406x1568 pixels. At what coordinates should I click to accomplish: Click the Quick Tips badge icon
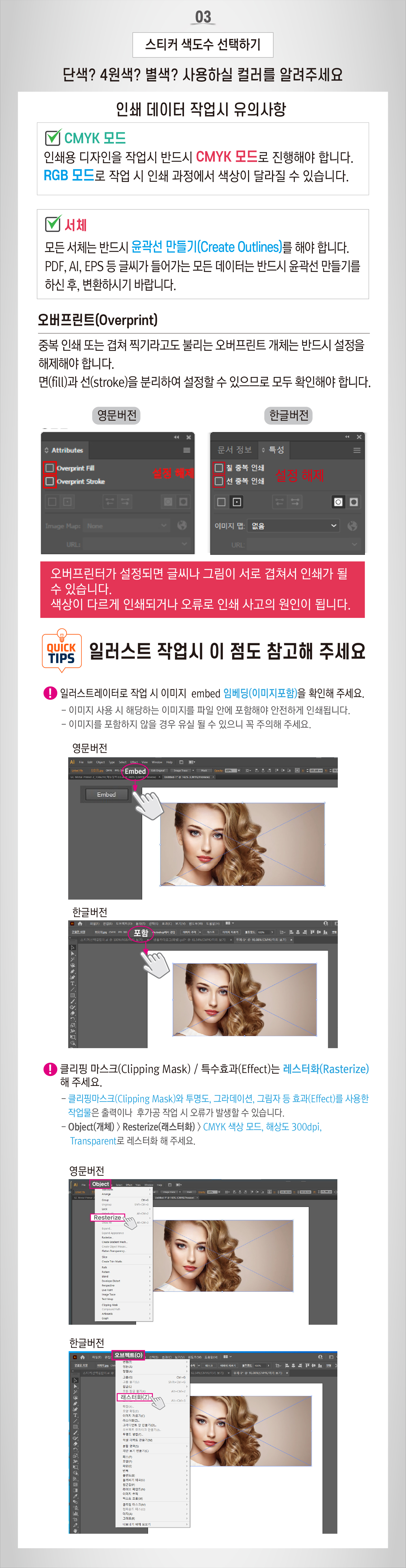click(61, 650)
